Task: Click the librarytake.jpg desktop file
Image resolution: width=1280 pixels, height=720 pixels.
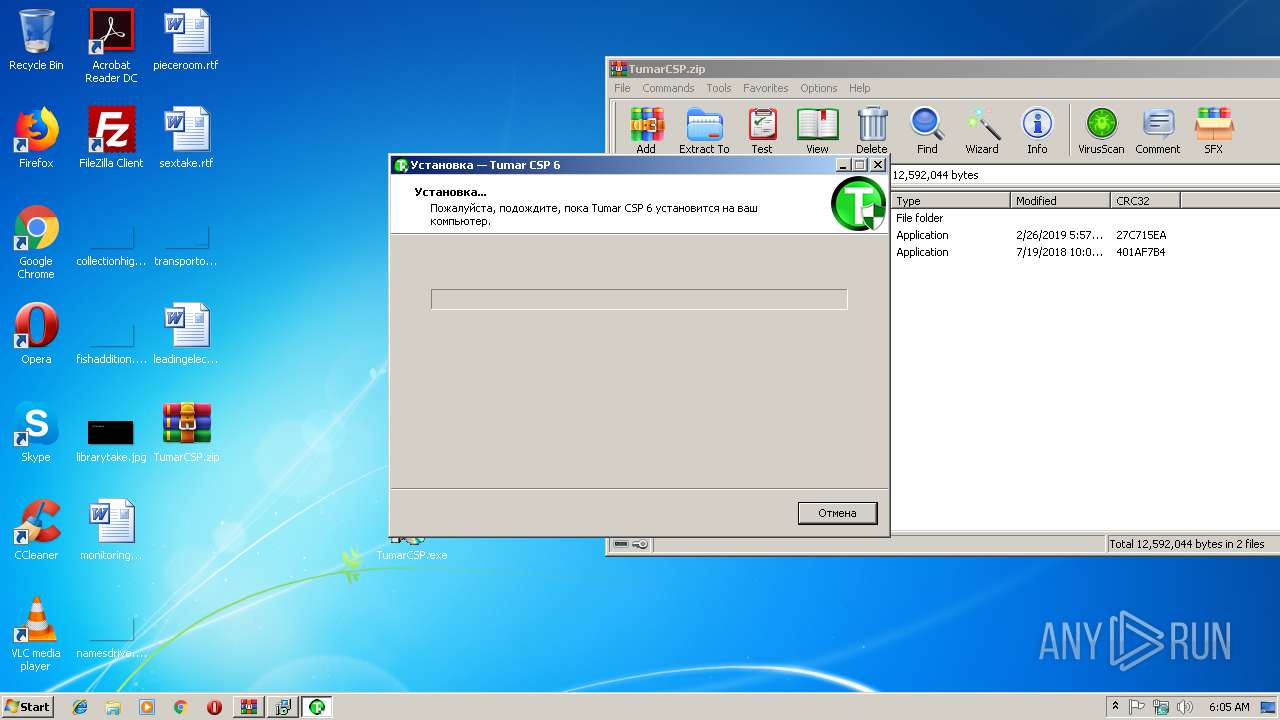Action: click(x=111, y=438)
